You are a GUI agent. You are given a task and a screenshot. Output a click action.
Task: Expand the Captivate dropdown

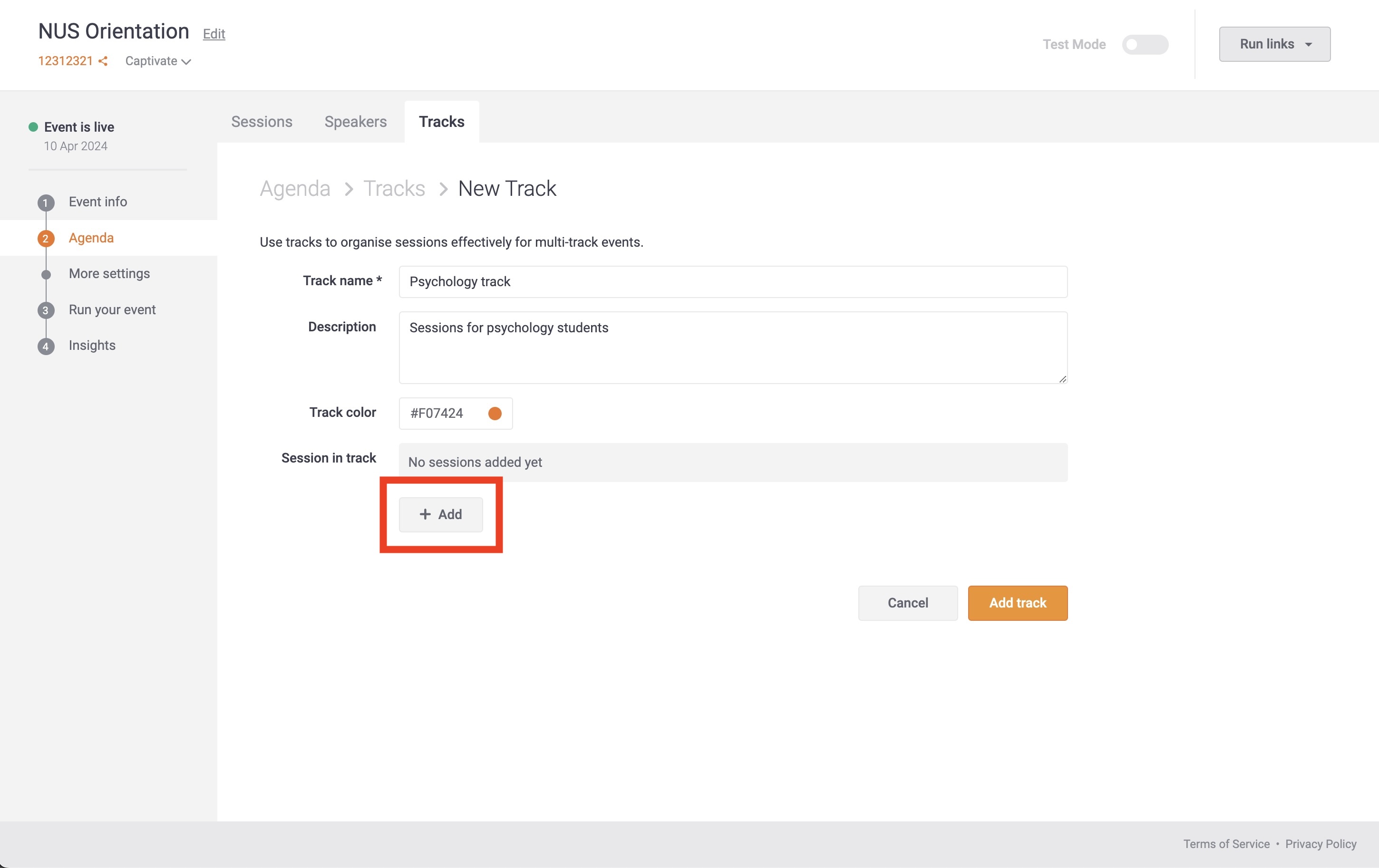[158, 61]
